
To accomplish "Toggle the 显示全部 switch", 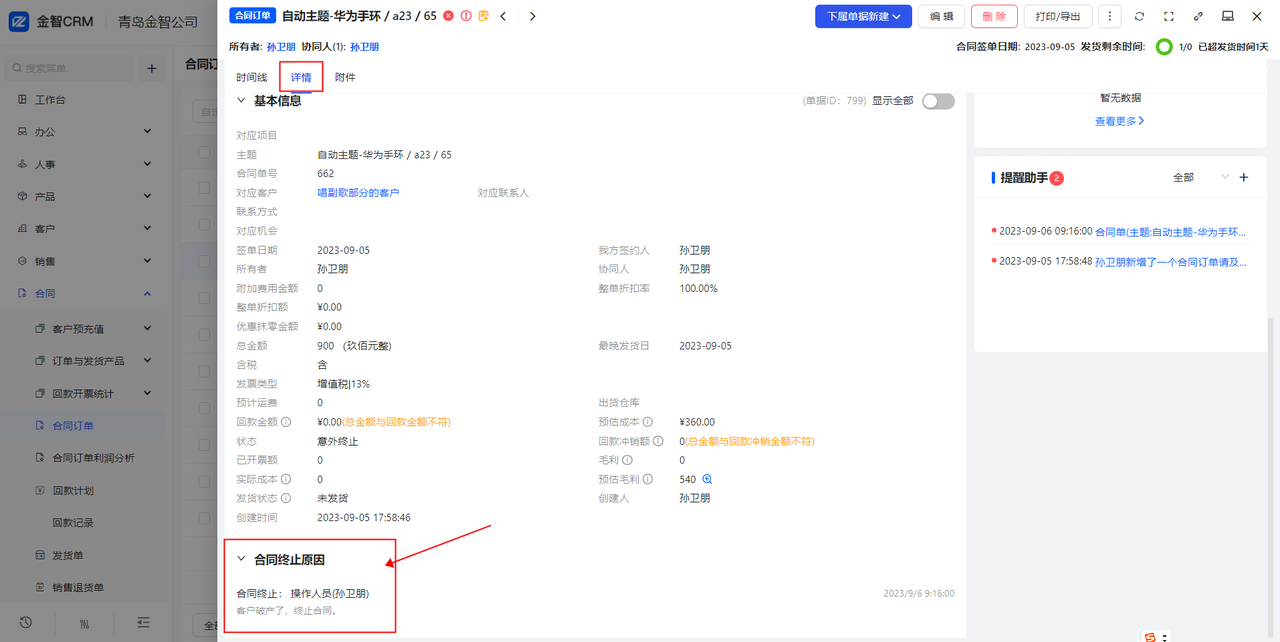I will [x=937, y=101].
